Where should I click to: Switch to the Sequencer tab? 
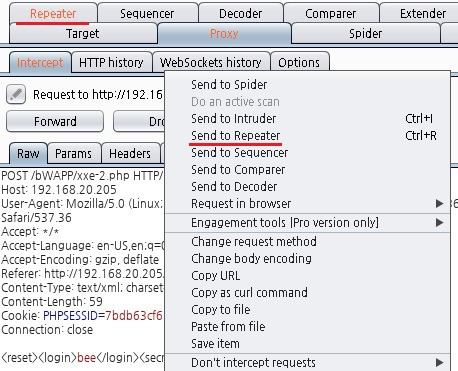pos(147,14)
